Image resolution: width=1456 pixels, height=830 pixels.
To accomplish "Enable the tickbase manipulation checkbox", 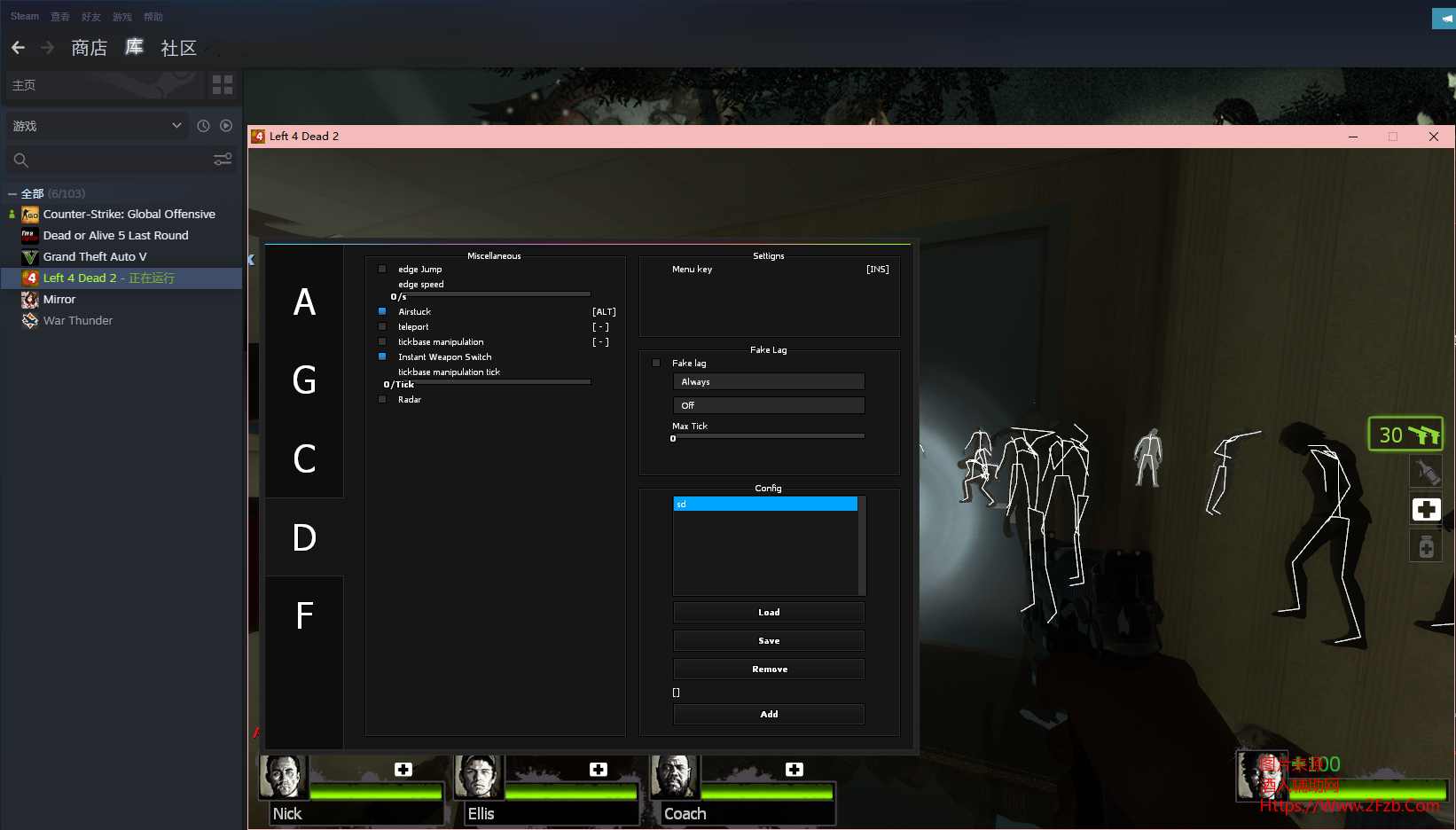I will pyautogui.click(x=382, y=341).
